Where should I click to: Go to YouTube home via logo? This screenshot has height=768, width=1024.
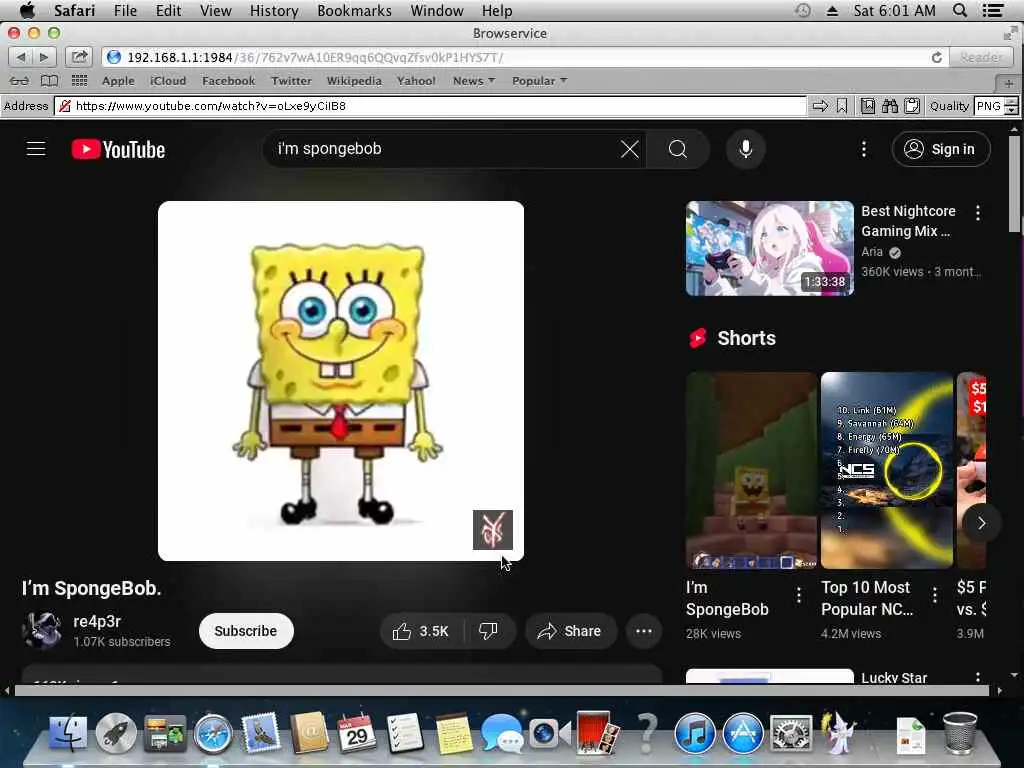click(x=118, y=150)
